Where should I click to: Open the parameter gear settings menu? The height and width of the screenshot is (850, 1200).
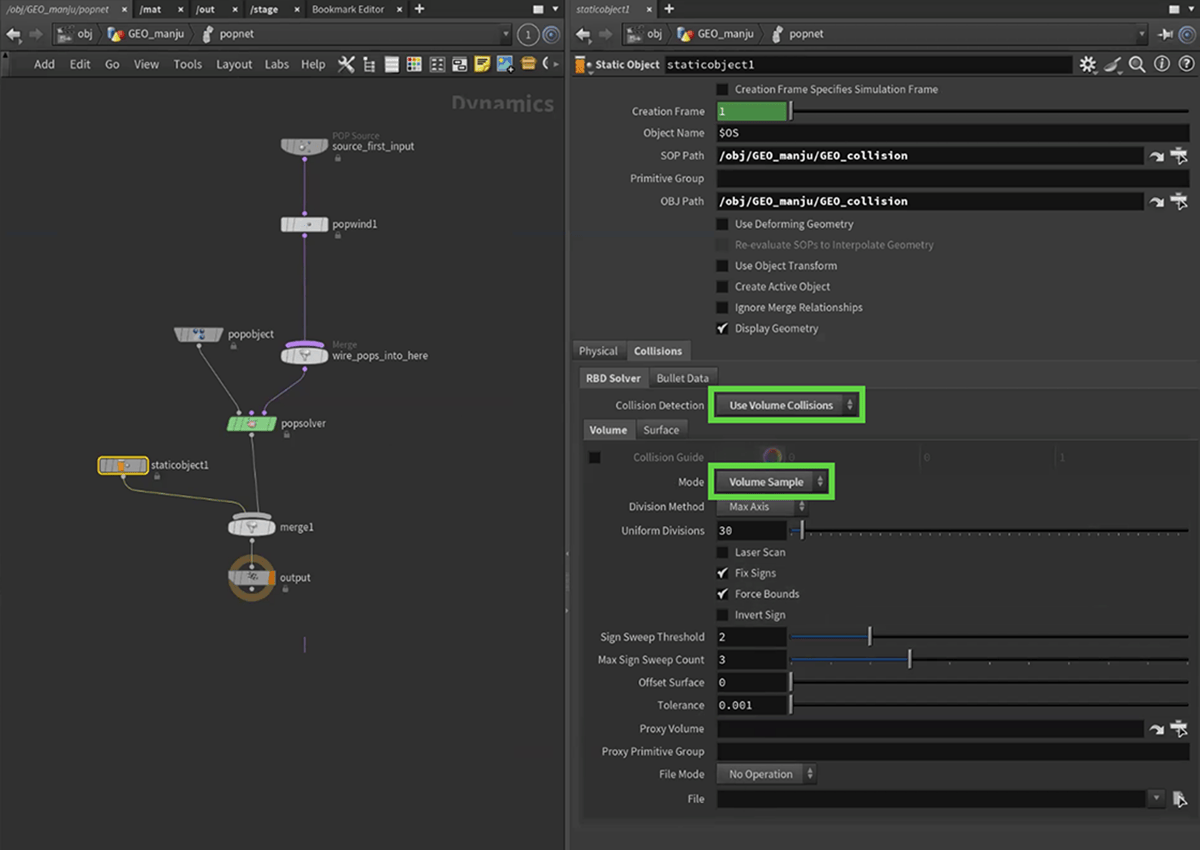[1087, 64]
